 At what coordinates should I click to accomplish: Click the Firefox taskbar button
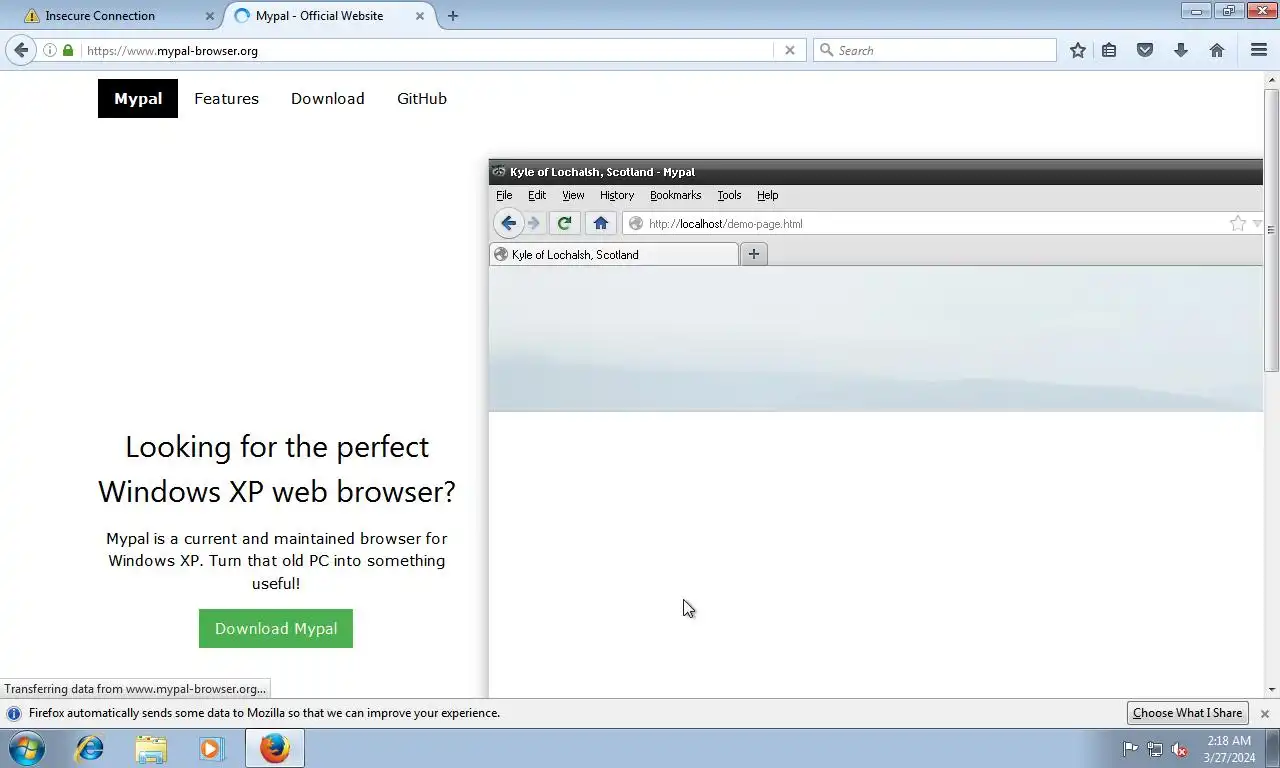tap(274, 748)
